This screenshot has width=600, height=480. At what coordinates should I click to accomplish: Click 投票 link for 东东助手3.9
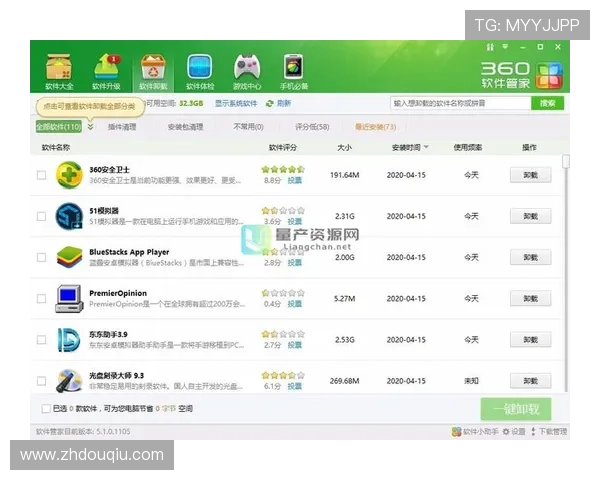295,345
